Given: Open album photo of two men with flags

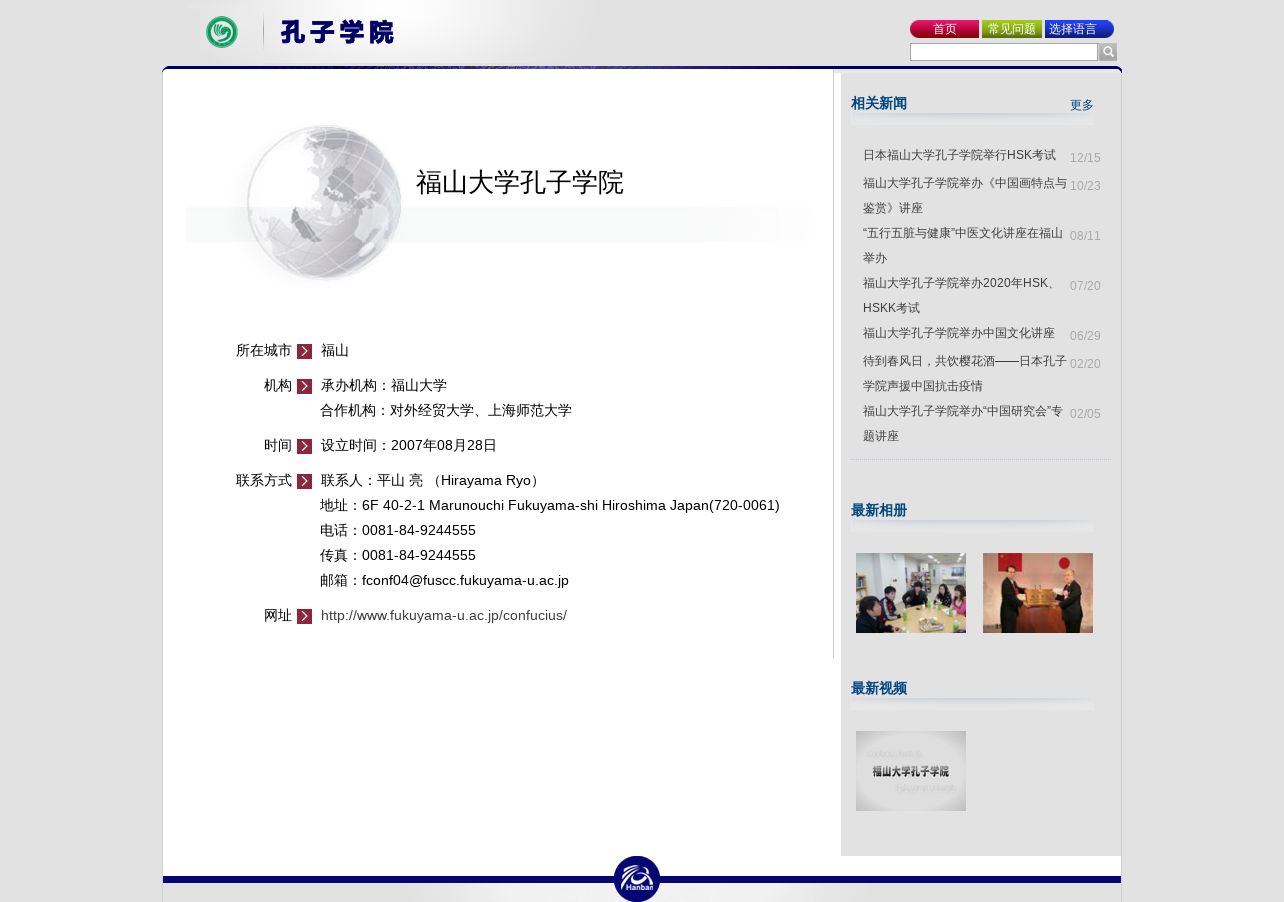Looking at the screenshot, I should pos(1038,593).
